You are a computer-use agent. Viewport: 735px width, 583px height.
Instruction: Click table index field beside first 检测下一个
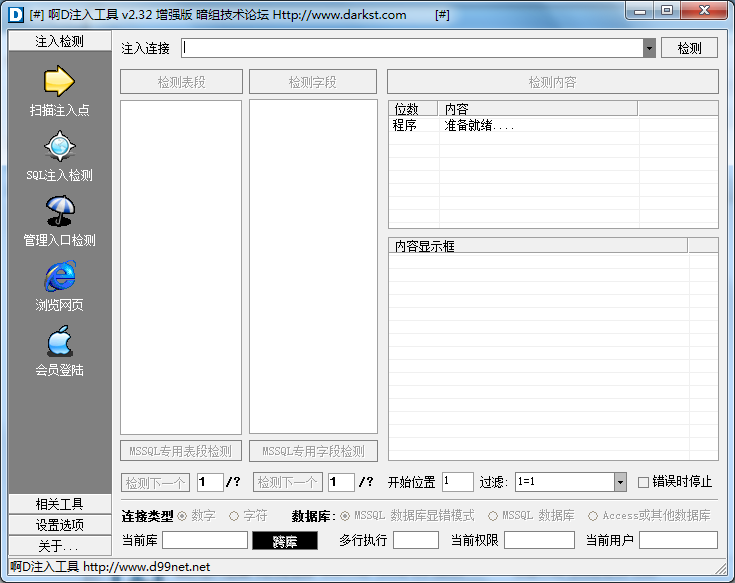(210, 482)
